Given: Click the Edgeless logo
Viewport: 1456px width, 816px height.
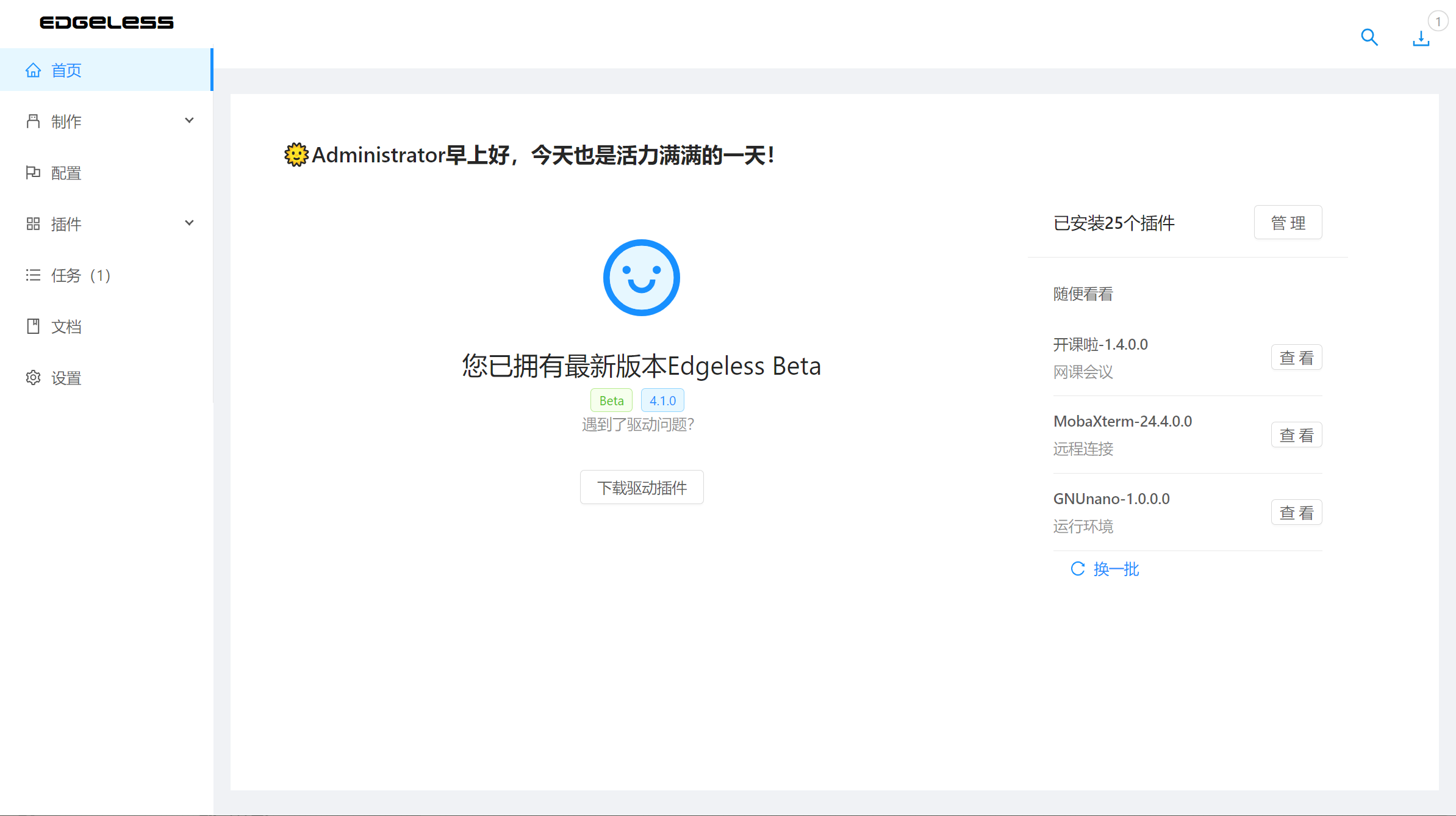Looking at the screenshot, I should point(107,23).
